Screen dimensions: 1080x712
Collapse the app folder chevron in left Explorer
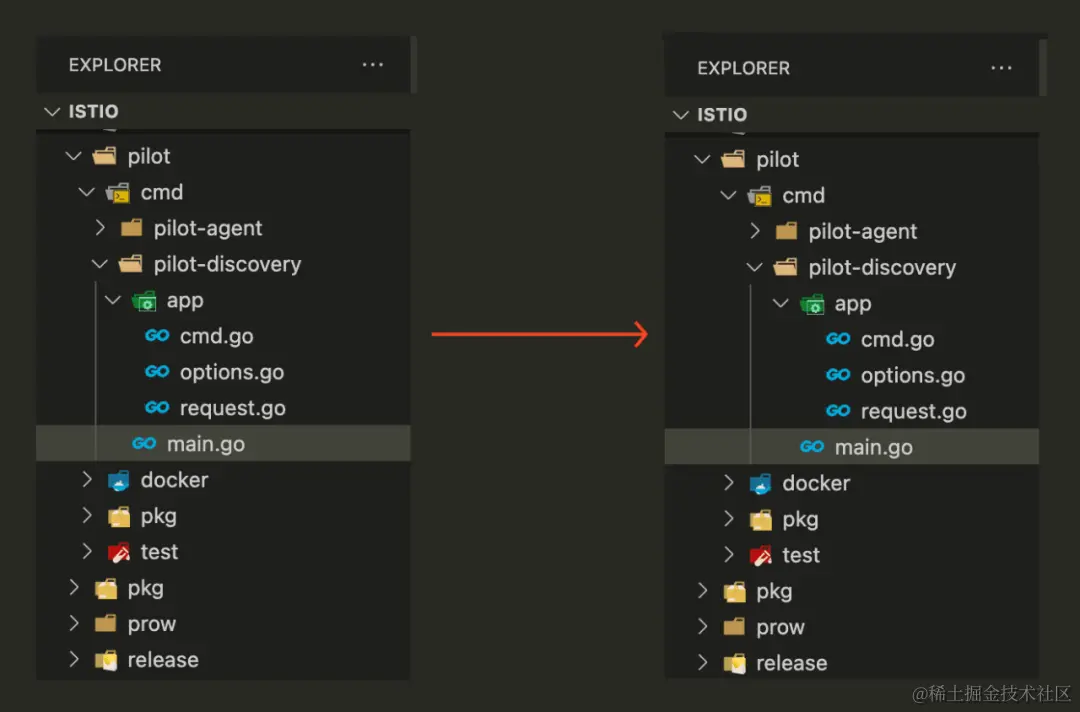tap(113, 300)
